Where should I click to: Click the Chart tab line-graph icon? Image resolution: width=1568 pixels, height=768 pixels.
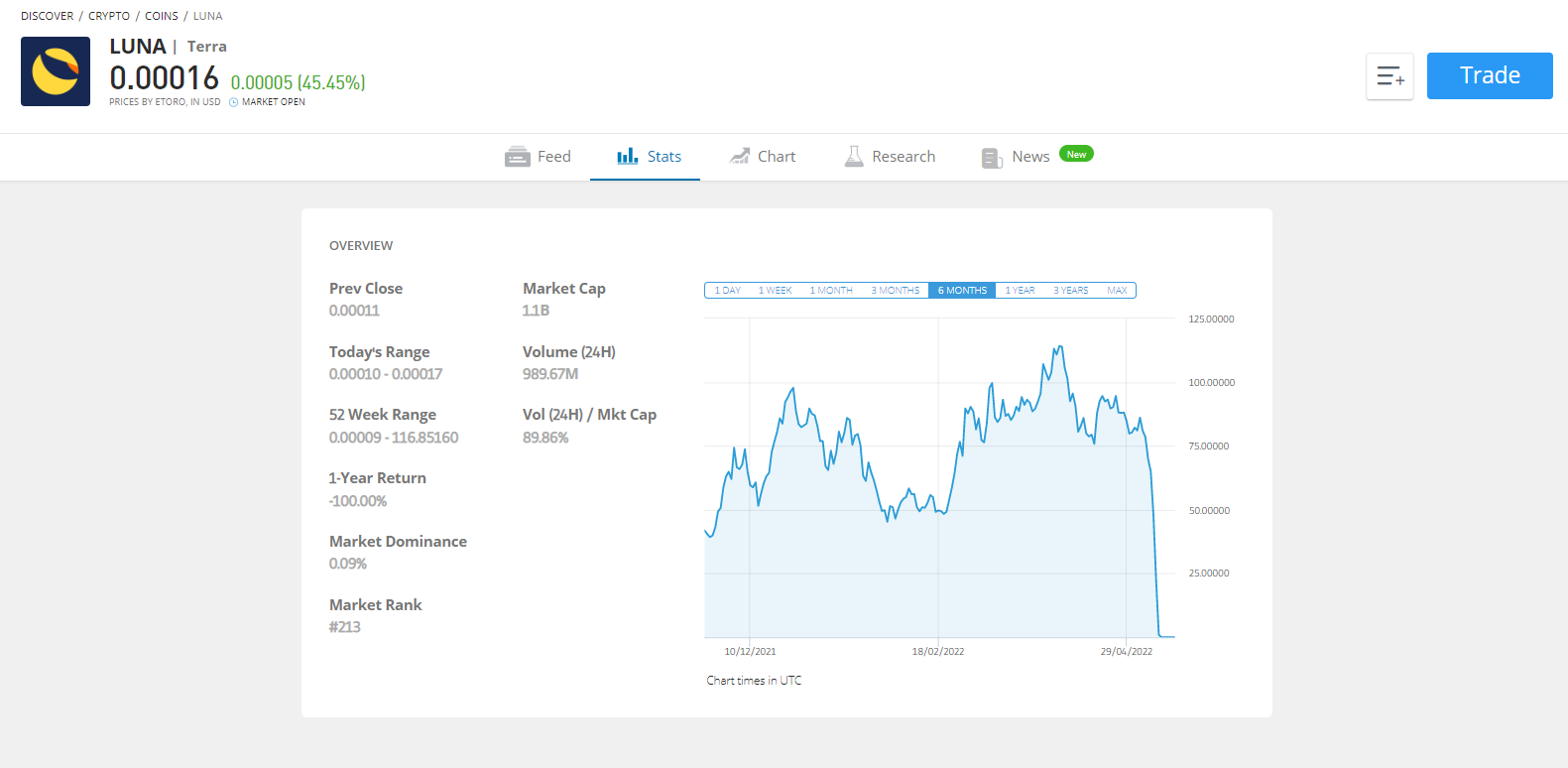(x=740, y=156)
